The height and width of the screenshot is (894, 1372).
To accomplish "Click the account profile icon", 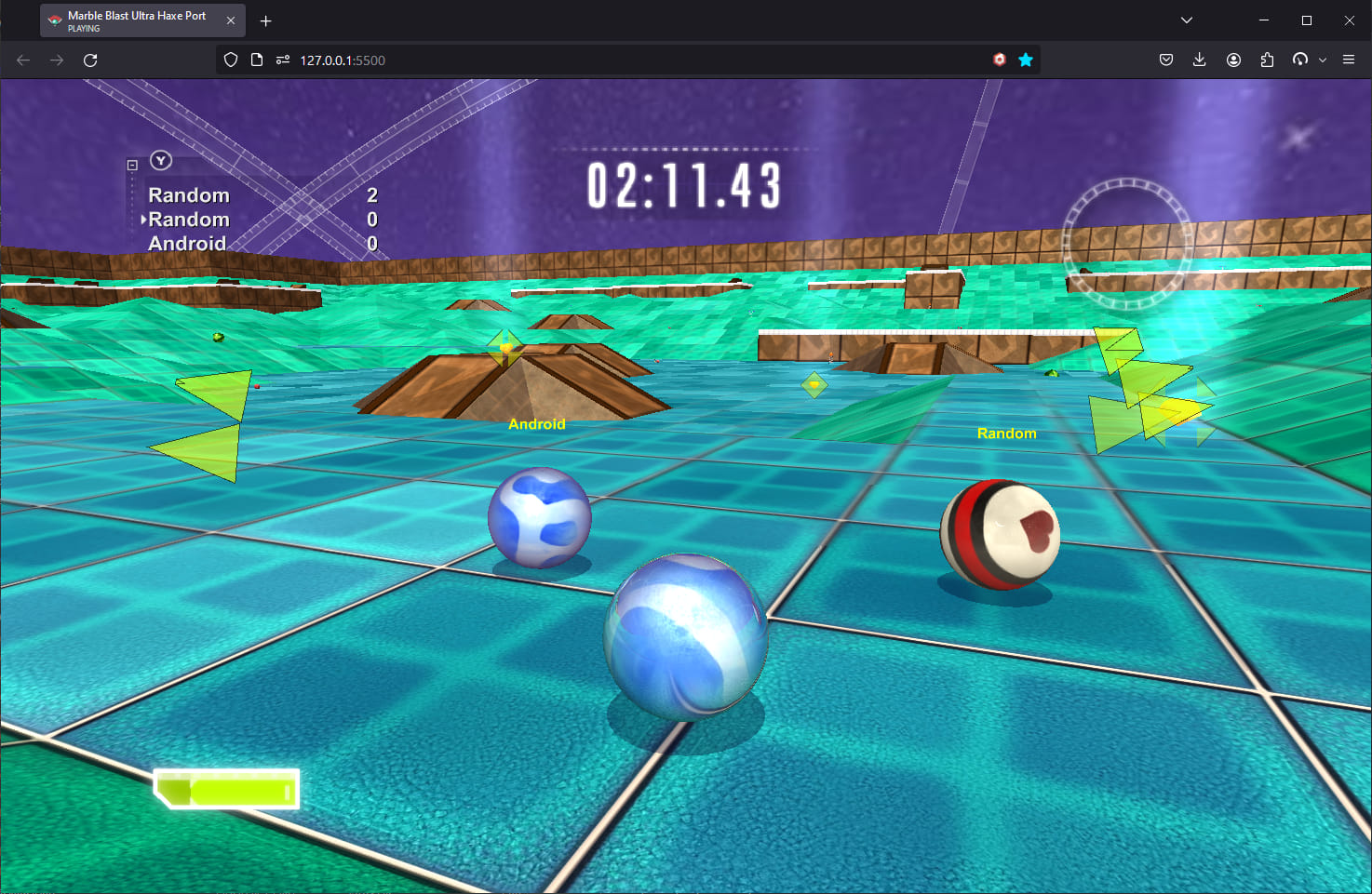I will tap(1233, 60).
